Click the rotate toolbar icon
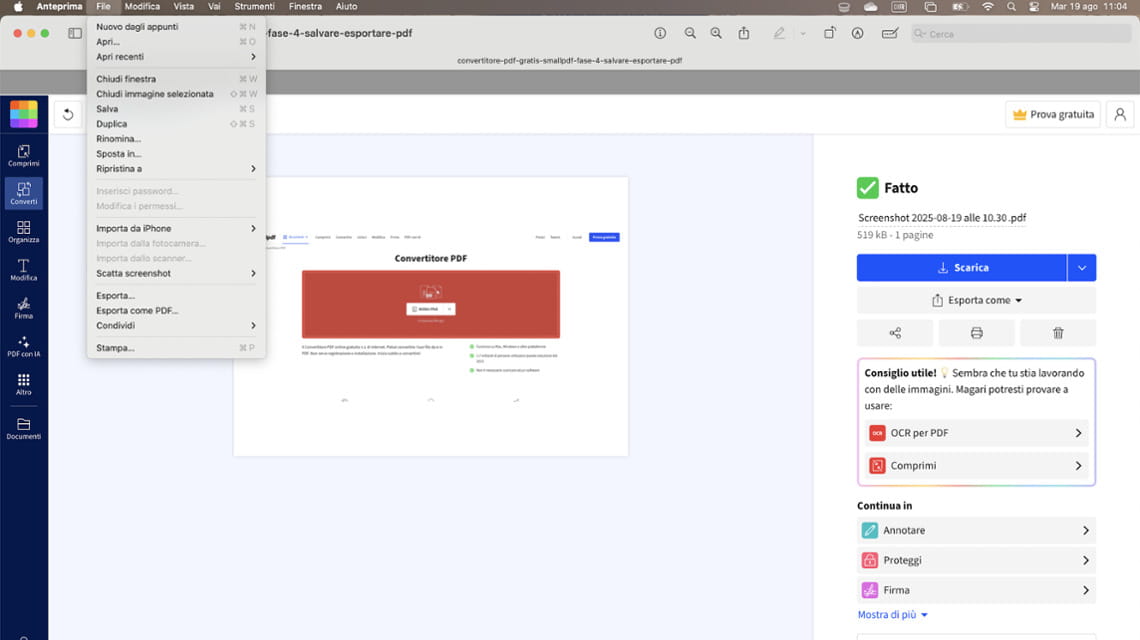1140x640 pixels. click(830, 33)
